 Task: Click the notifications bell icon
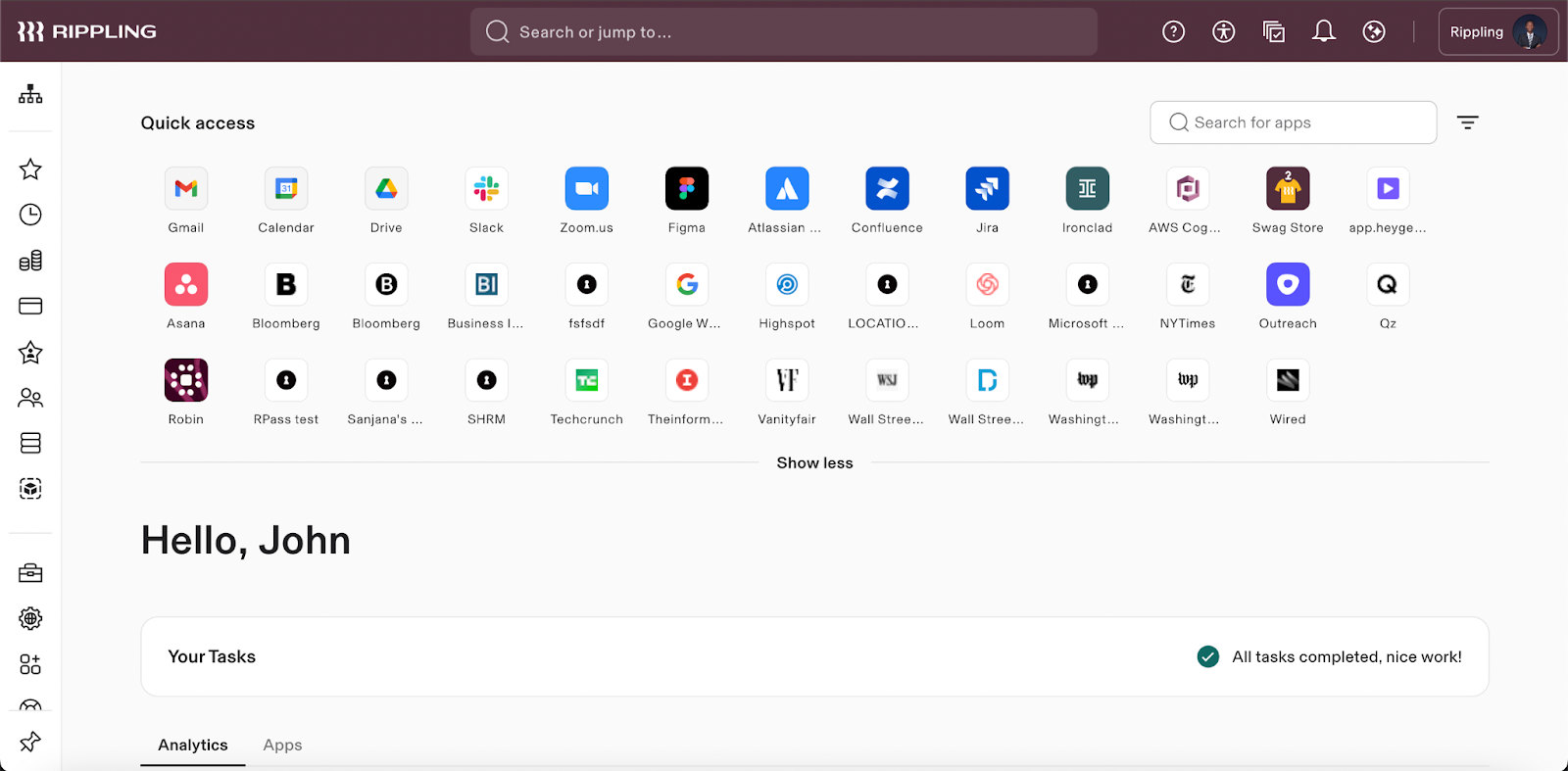[x=1324, y=32]
